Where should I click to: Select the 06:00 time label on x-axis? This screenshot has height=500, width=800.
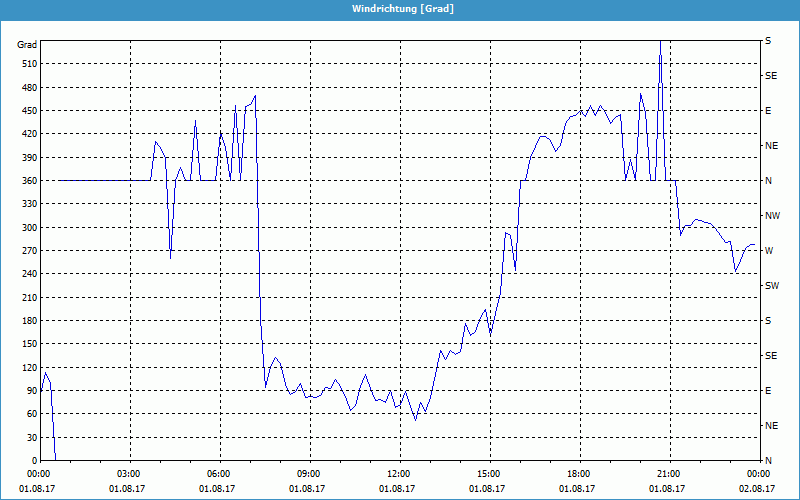tap(219, 473)
